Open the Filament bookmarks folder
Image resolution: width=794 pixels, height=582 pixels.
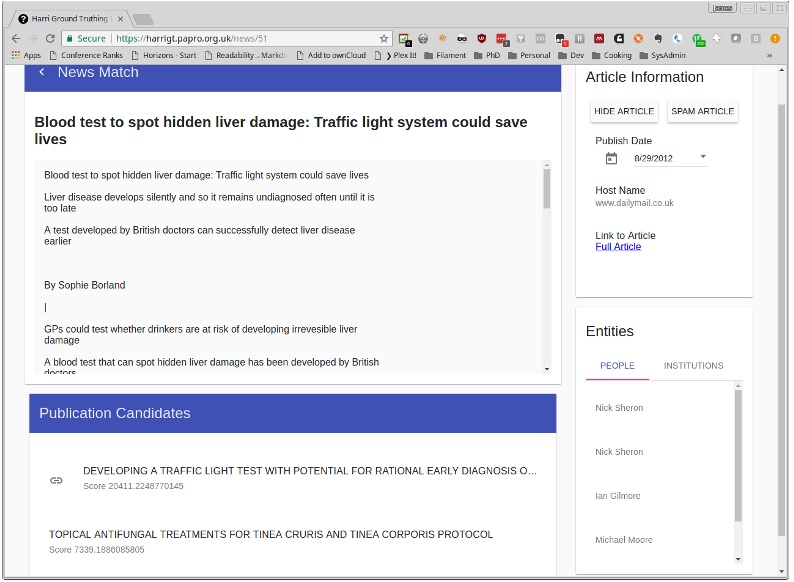click(445, 55)
